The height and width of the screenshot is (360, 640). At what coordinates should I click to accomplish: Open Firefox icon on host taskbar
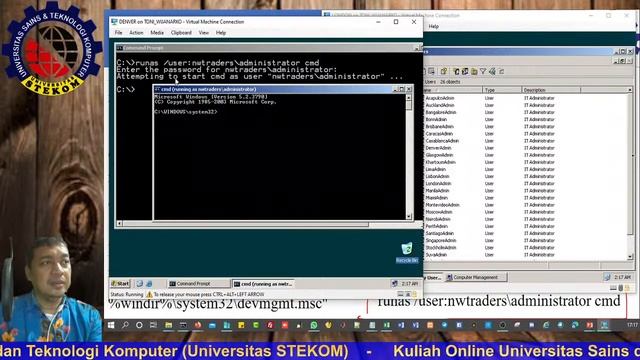click(x=198, y=325)
